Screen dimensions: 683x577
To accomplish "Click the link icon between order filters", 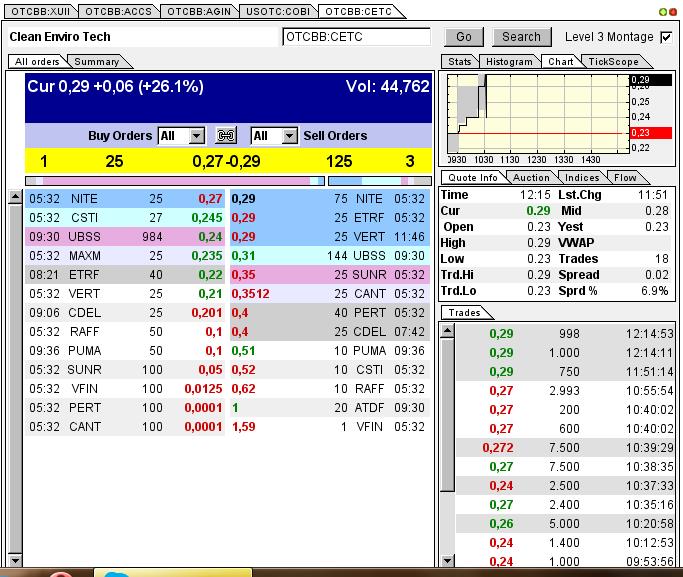I will [x=226, y=136].
